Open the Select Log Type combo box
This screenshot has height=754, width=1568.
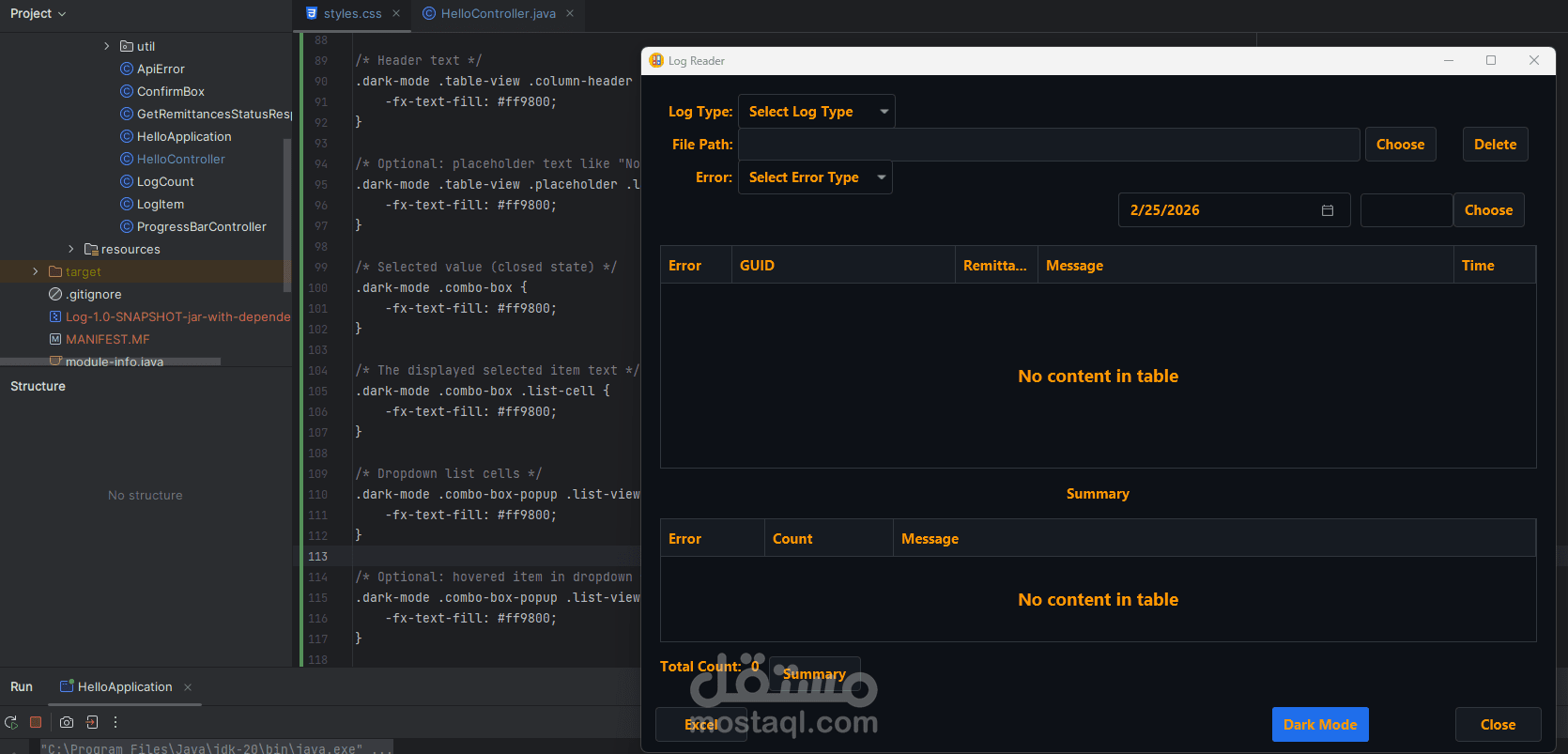point(817,112)
